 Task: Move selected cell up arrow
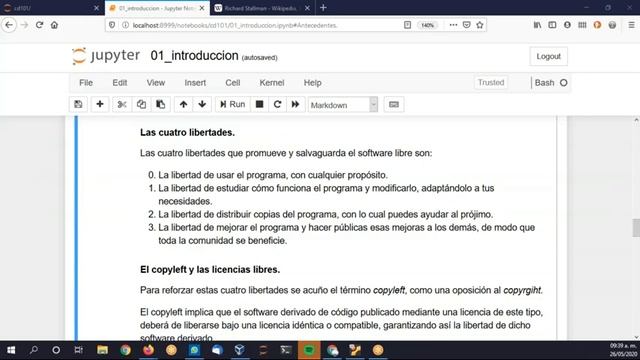click(183, 104)
